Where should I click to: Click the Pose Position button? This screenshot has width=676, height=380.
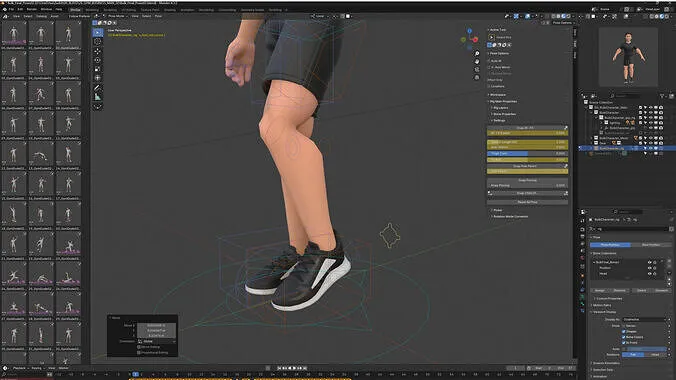point(610,245)
